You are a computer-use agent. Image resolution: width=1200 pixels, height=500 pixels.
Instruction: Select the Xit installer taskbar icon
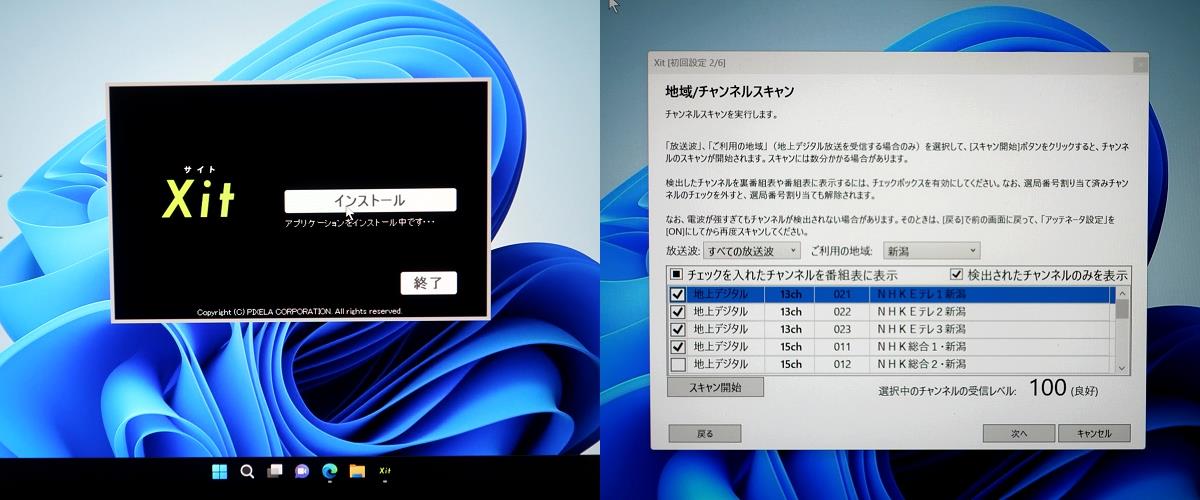(x=384, y=471)
